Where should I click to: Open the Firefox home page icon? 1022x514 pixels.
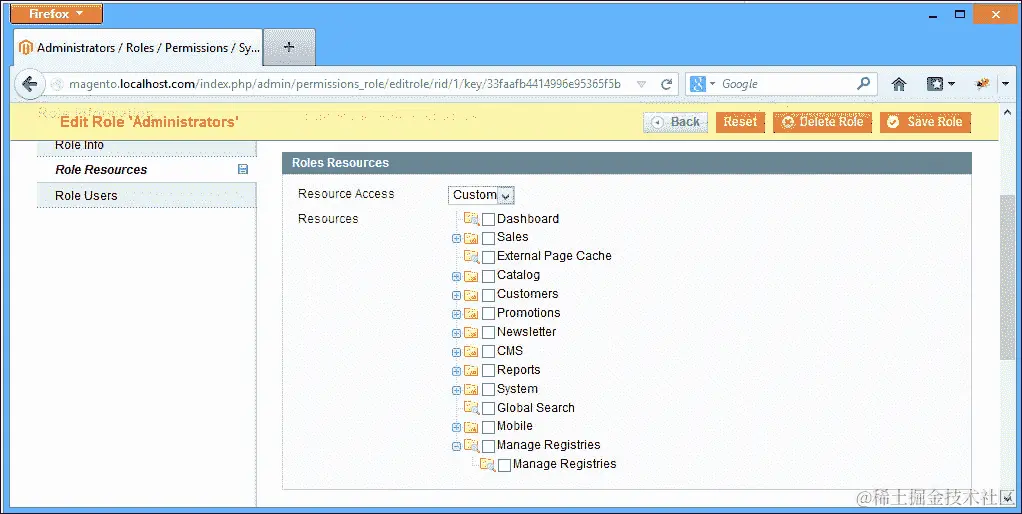point(899,84)
